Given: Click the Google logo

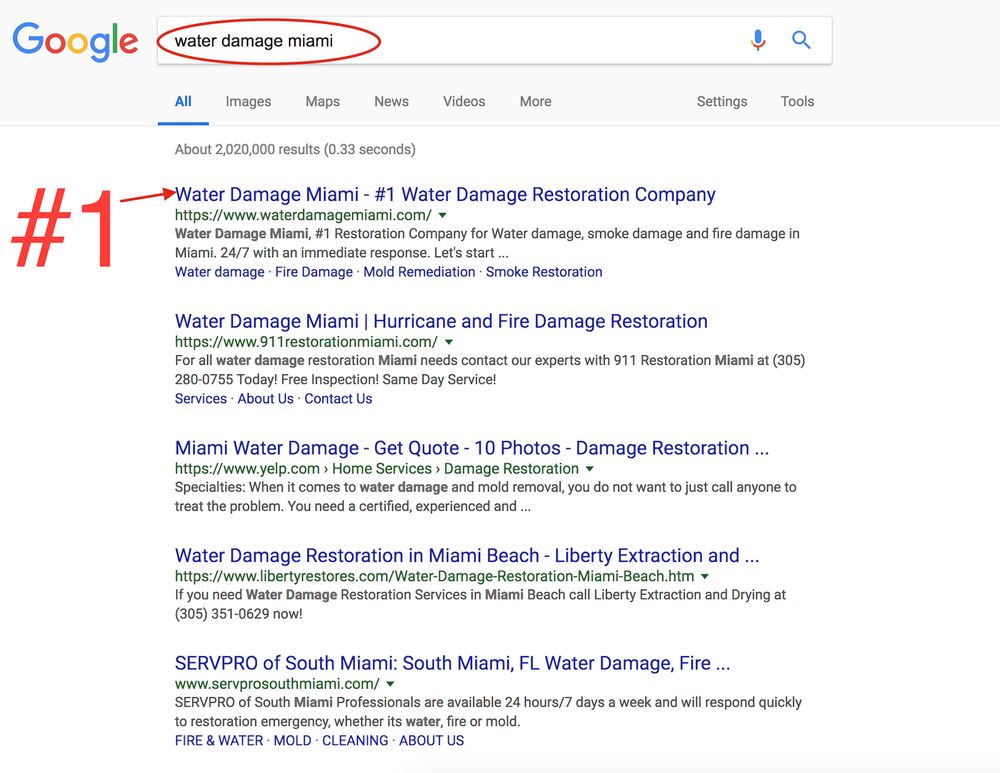Looking at the screenshot, I should point(75,42).
